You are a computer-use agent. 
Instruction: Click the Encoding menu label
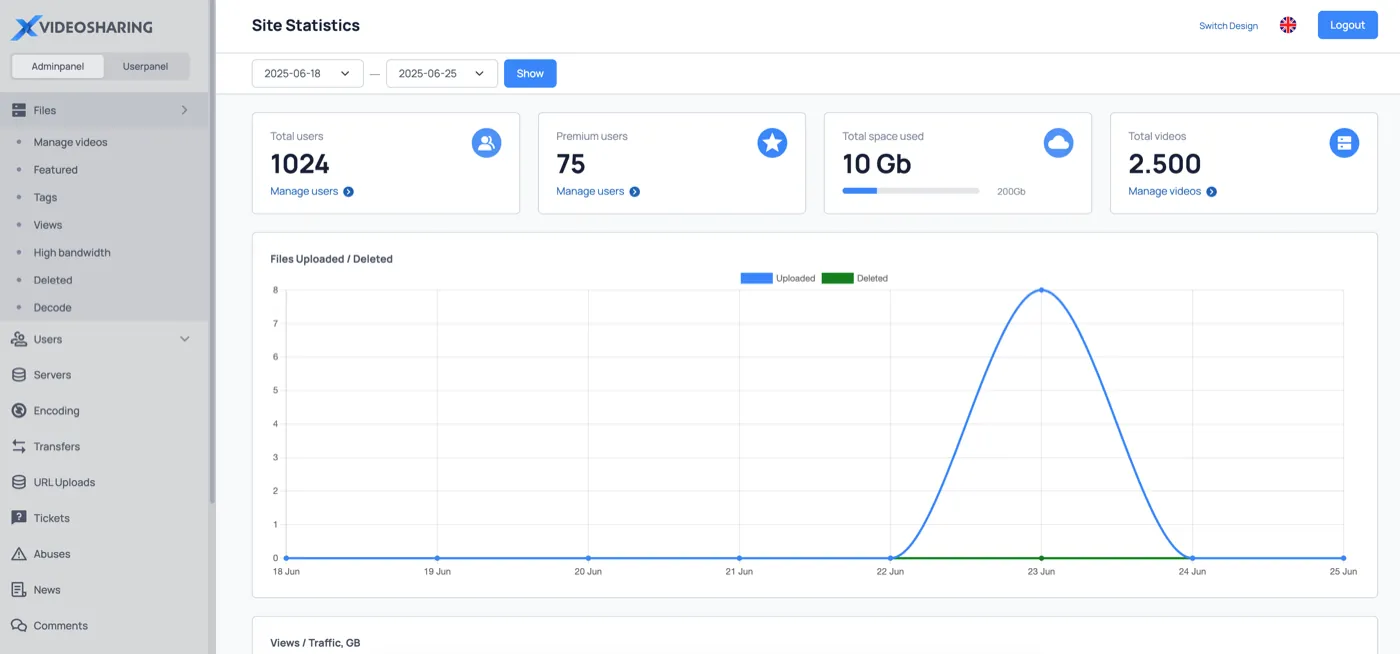(x=56, y=411)
